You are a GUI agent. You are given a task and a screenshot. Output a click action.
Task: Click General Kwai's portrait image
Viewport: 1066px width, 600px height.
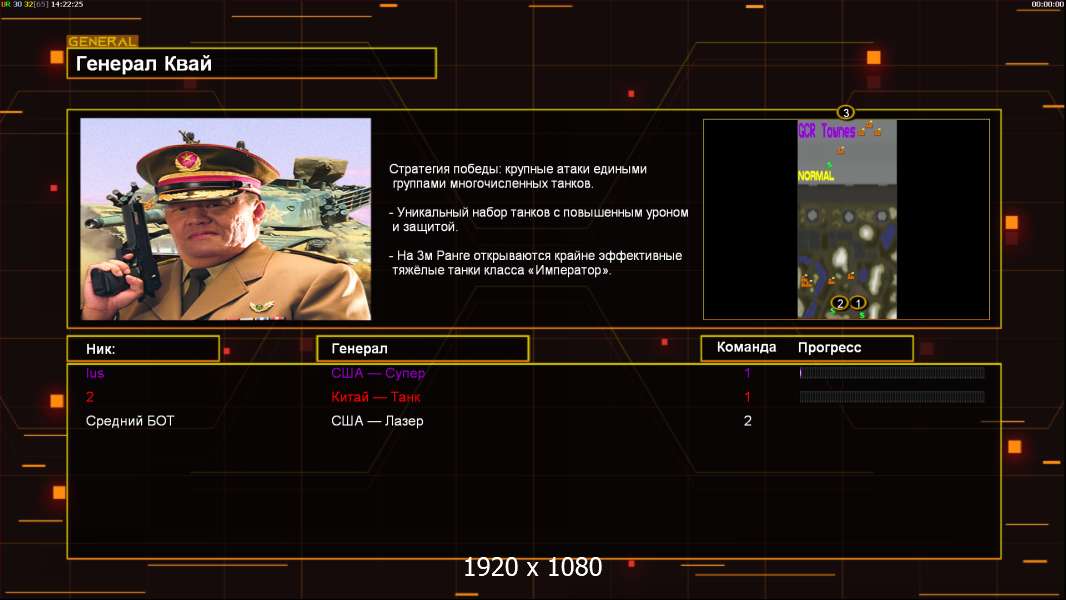[225, 219]
